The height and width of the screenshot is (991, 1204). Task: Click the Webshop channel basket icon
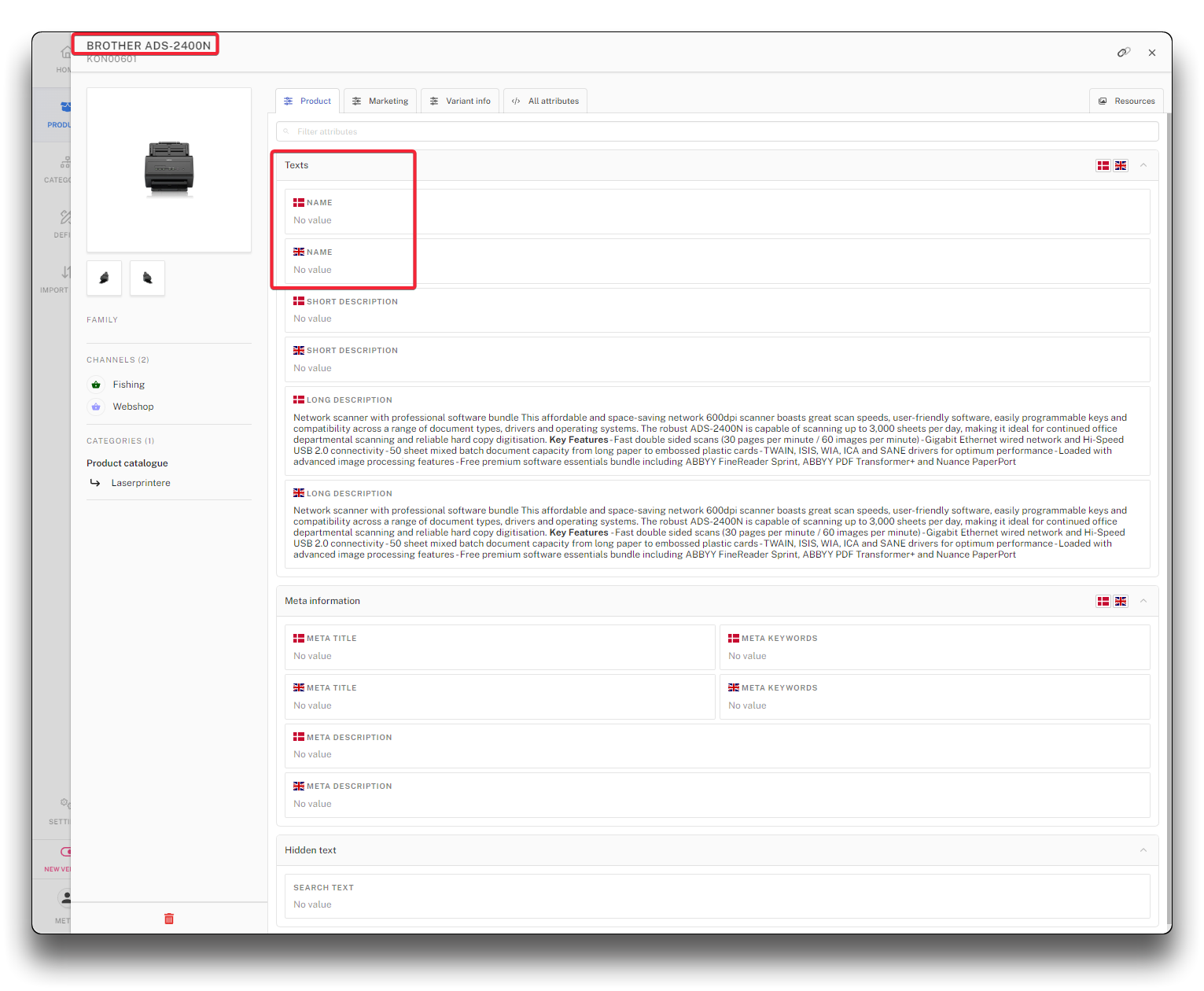(96, 407)
